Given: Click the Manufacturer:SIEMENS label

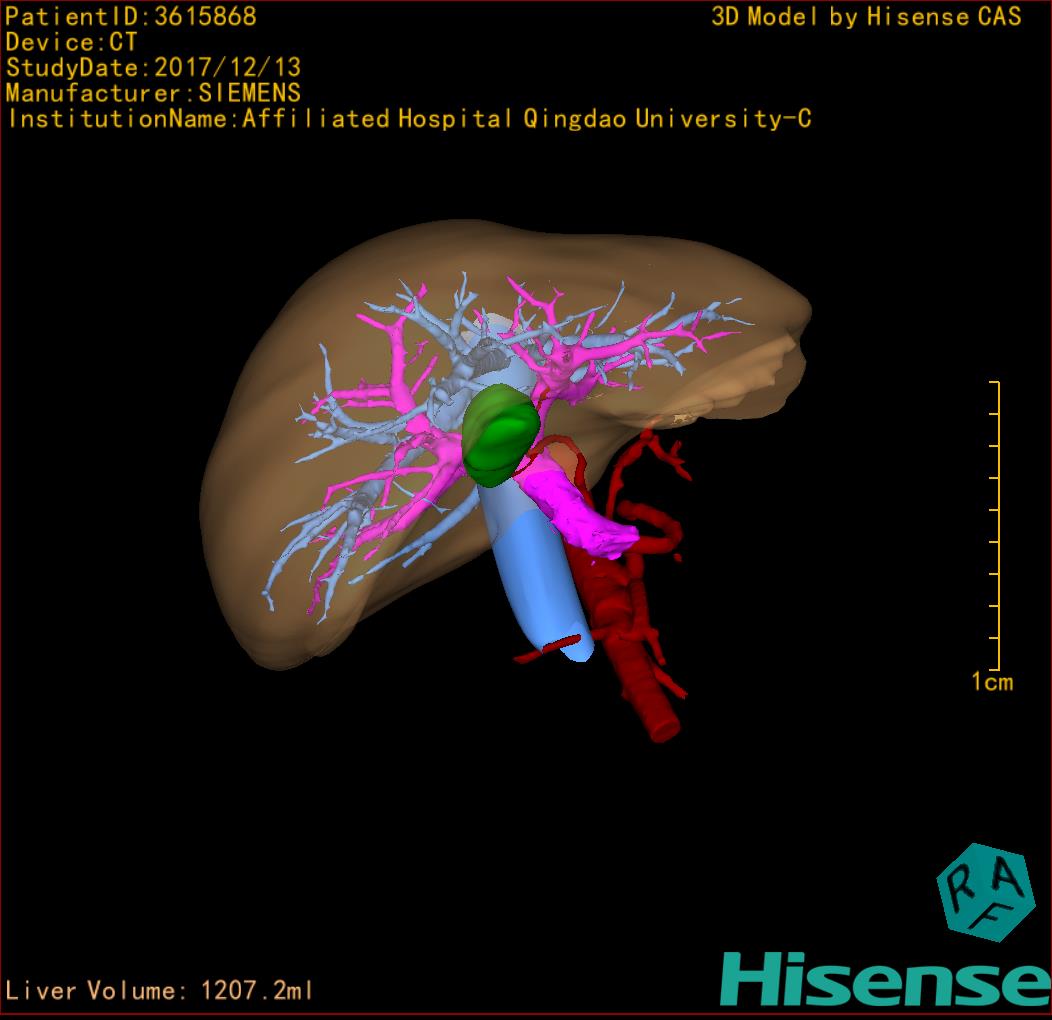Looking at the screenshot, I should tap(153, 93).
